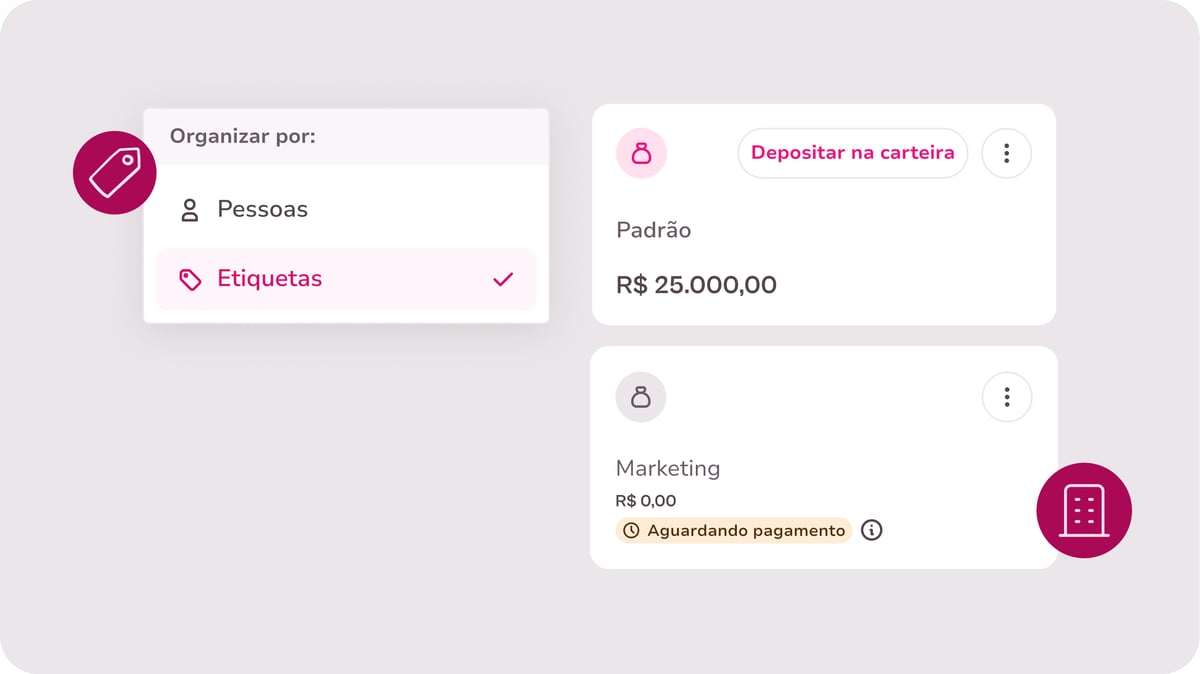The width and height of the screenshot is (1200, 674).
Task: Click the Marketing wallet name
Action: coord(668,468)
